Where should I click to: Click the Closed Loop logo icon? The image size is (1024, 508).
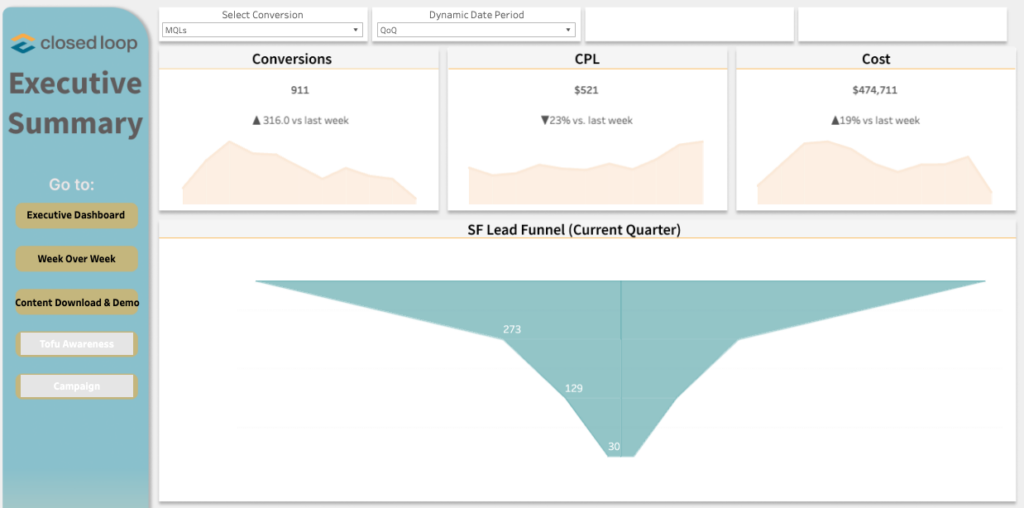click(23, 44)
